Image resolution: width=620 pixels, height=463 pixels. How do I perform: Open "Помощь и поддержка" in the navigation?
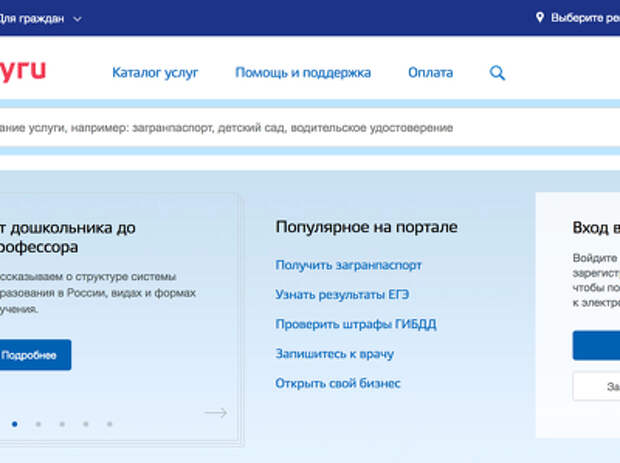[303, 73]
